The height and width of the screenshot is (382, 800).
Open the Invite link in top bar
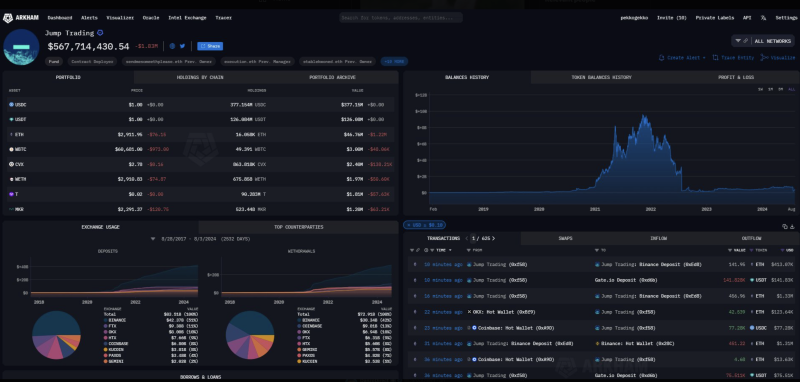[671, 18]
